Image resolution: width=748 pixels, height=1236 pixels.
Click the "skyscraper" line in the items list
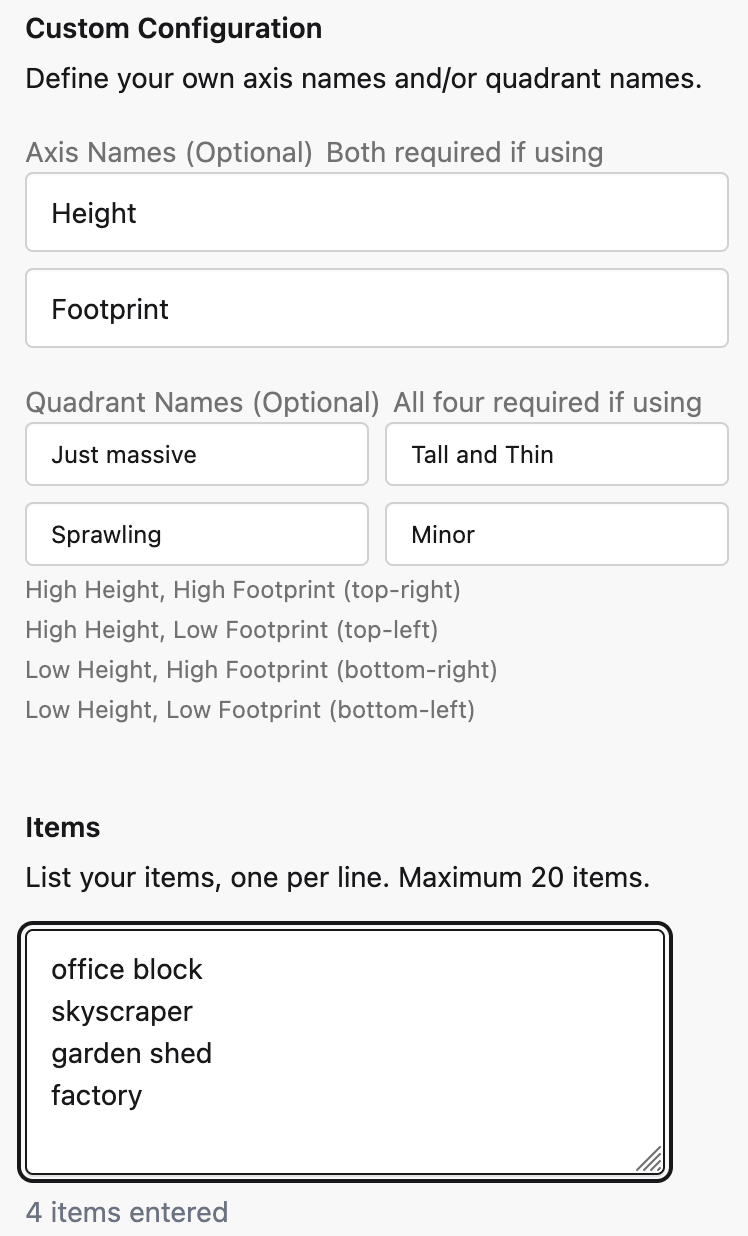coord(122,1012)
